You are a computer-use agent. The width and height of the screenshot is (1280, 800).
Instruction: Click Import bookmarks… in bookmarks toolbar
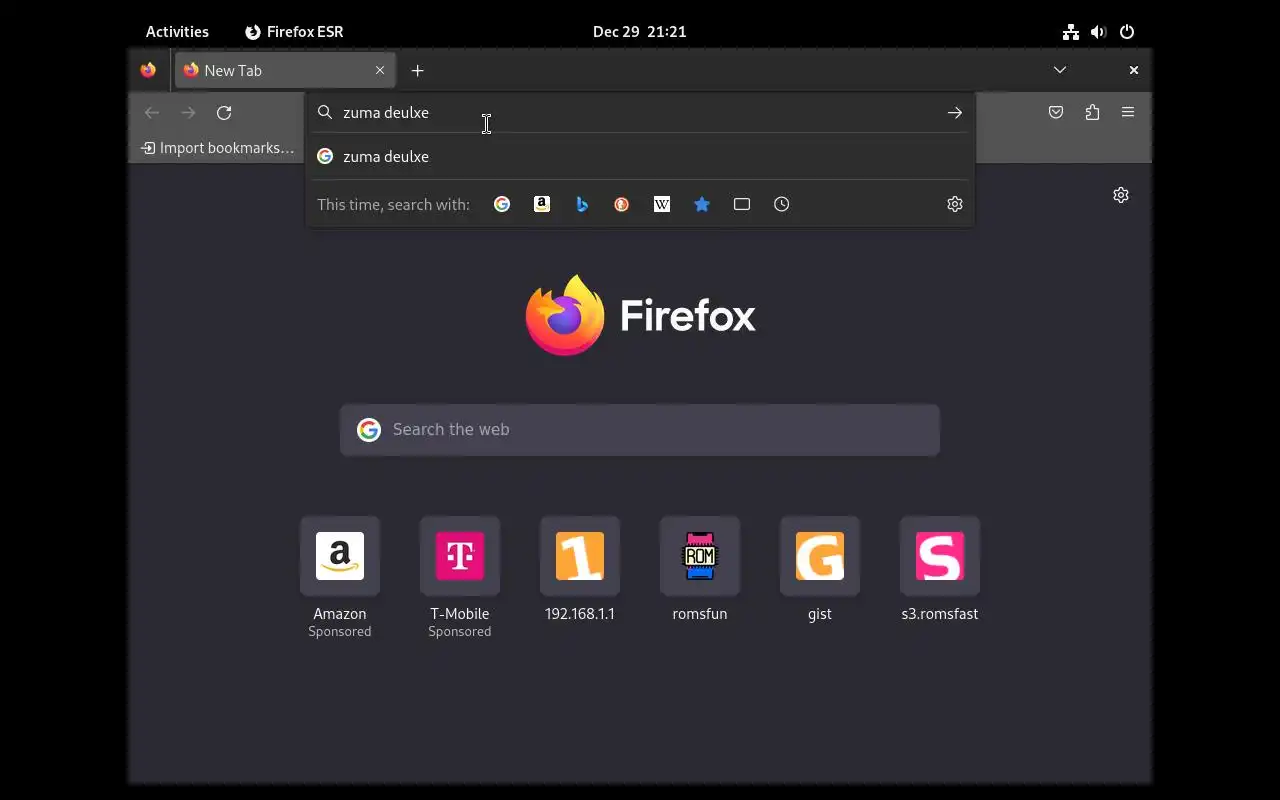tap(218, 148)
